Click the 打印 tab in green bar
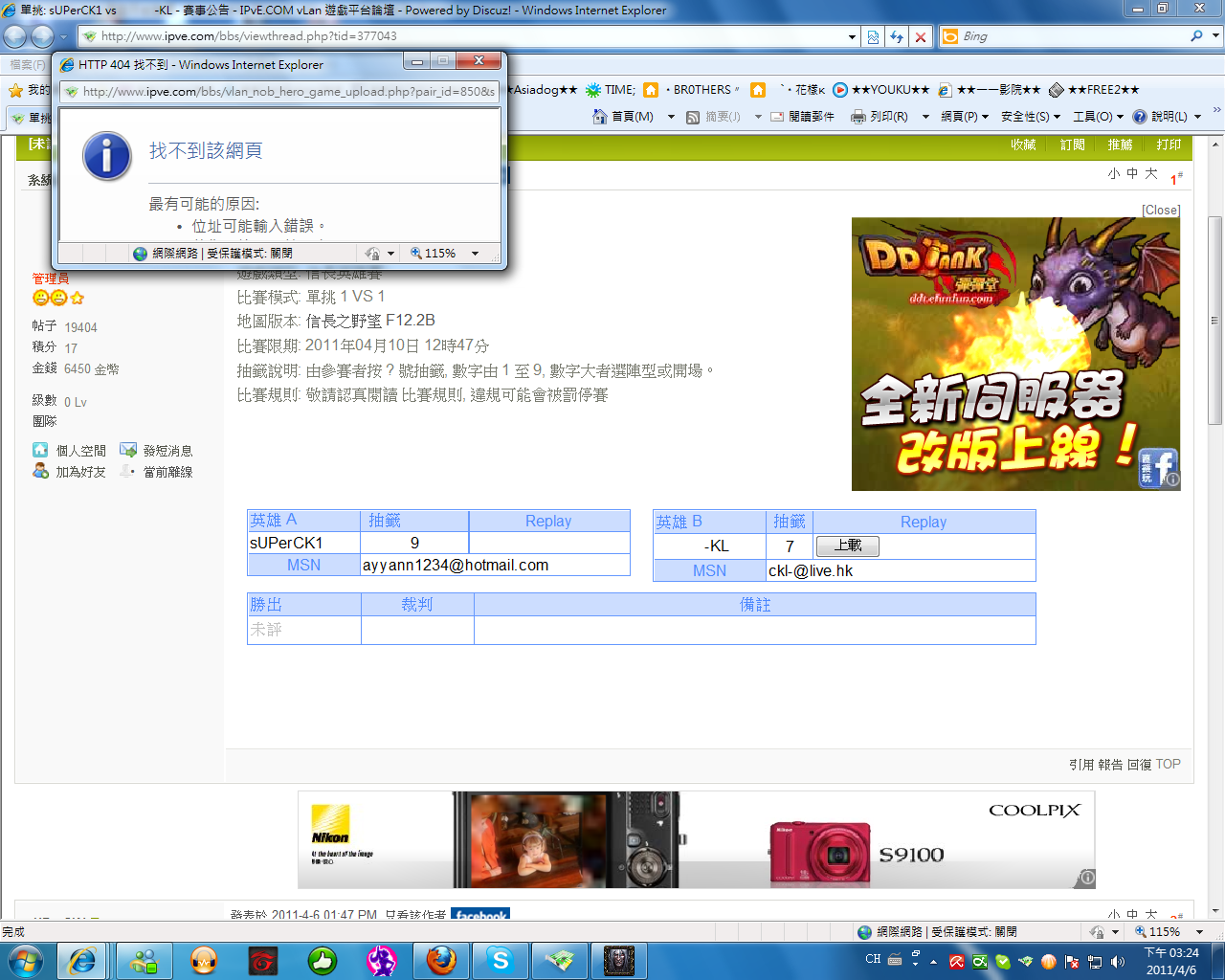Image resolution: width=1225 pixels, height=980 pixels. click(1169, 145)
